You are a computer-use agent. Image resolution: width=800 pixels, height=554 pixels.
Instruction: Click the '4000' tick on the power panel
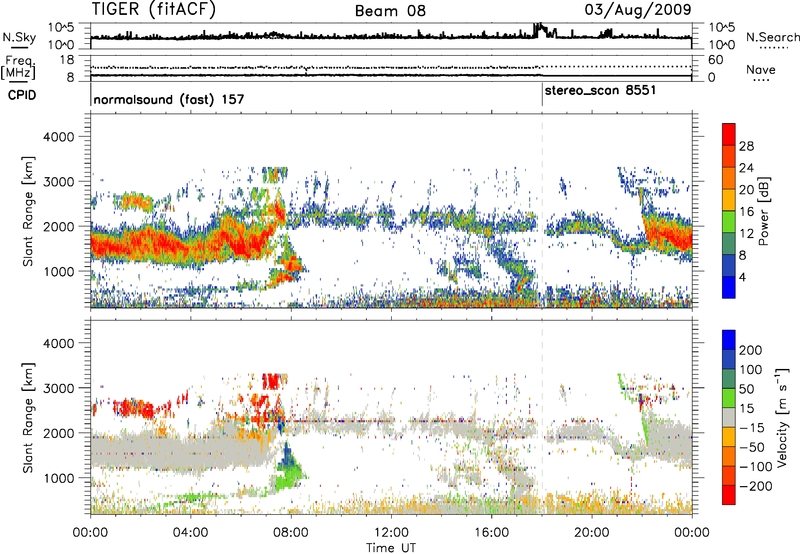coord(58,137)
